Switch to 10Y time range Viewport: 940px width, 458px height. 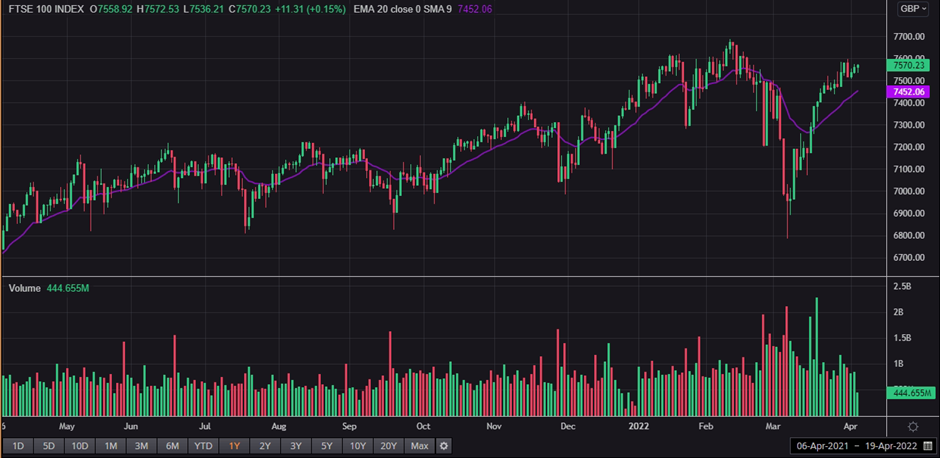(357, 446)
